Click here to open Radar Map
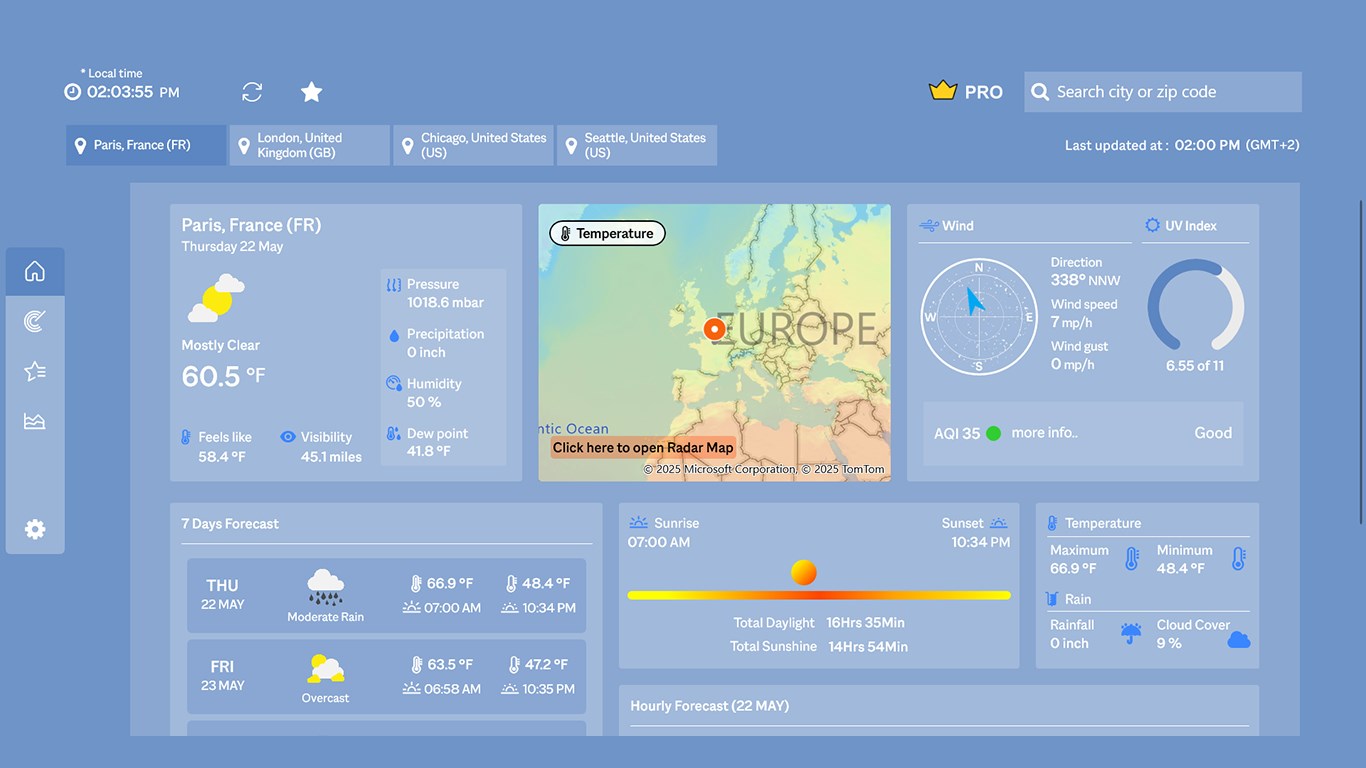Viewport: 1366px width, 768px height. (x=643, y=447)
